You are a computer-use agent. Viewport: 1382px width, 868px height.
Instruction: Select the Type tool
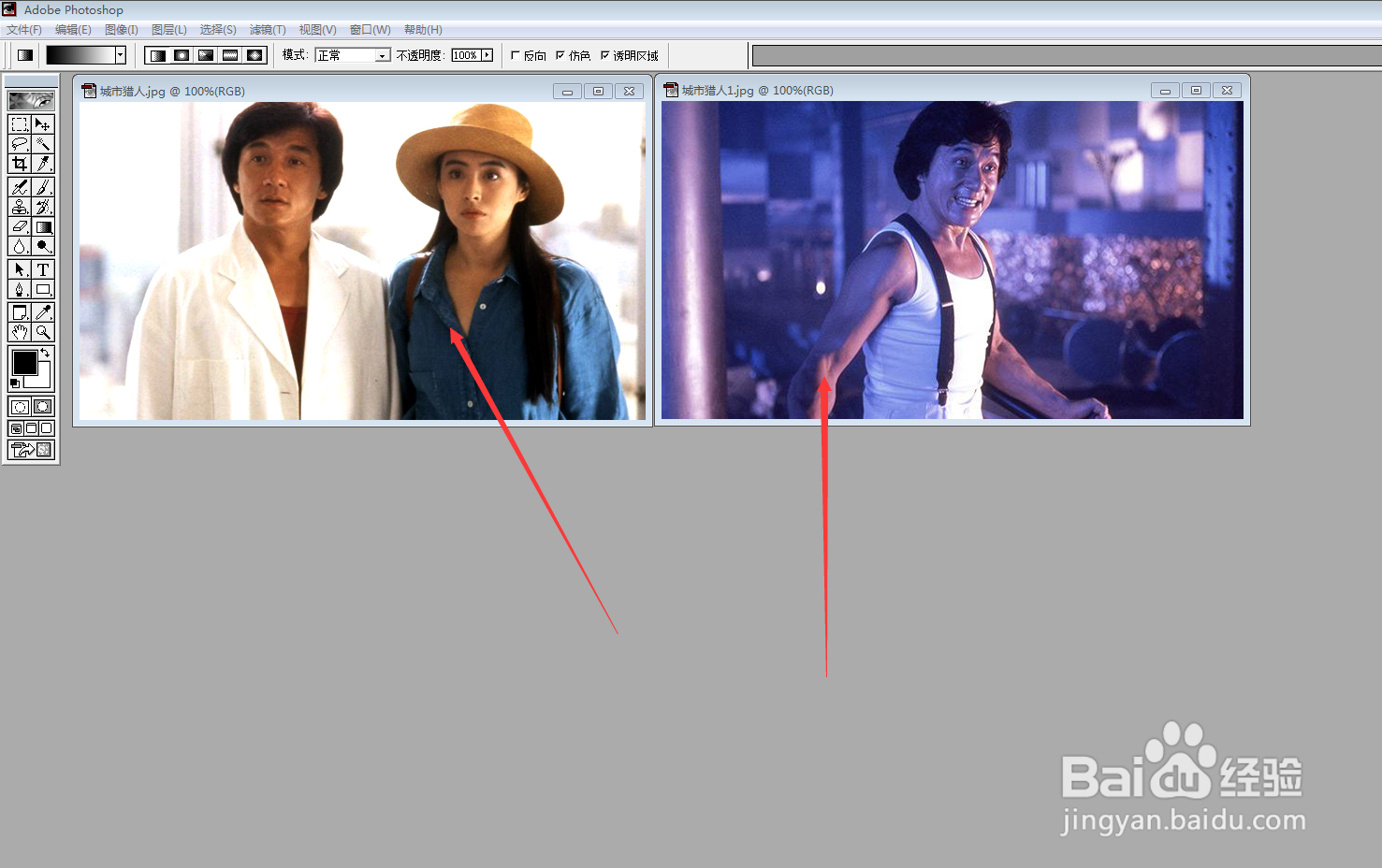[x=43, y=269]
